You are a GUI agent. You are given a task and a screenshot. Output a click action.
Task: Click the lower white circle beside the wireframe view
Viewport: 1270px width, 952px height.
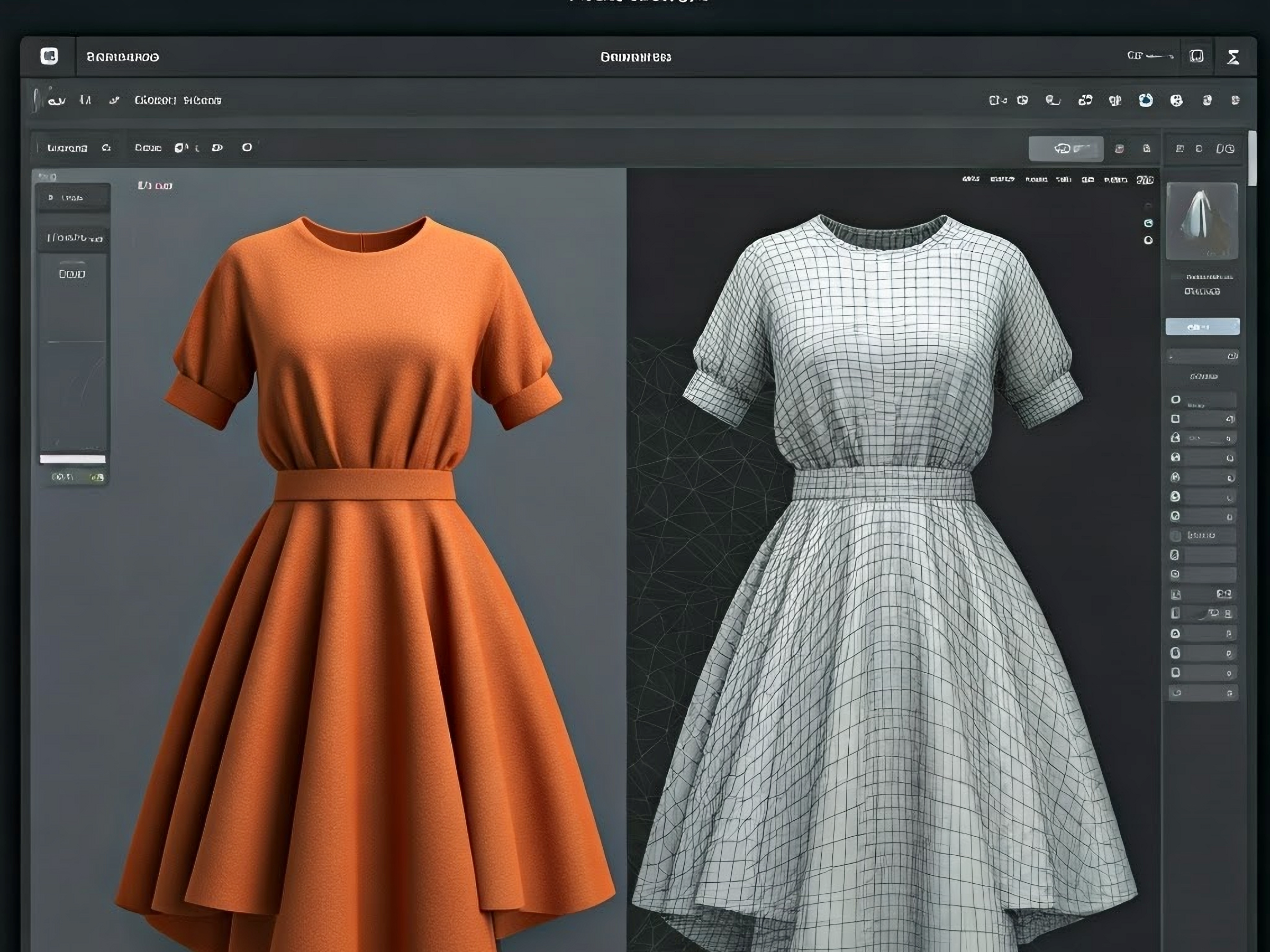[1148, 241]
